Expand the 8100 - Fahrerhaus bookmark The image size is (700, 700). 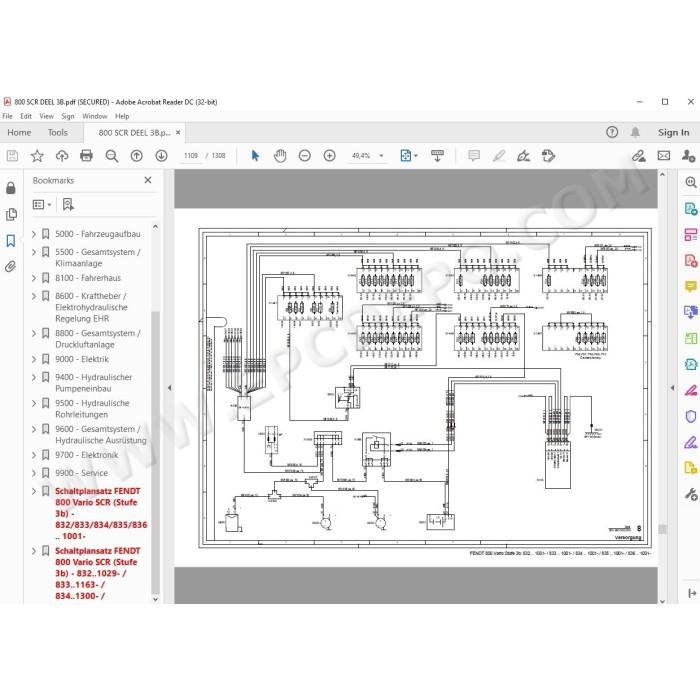coord(34,278)
